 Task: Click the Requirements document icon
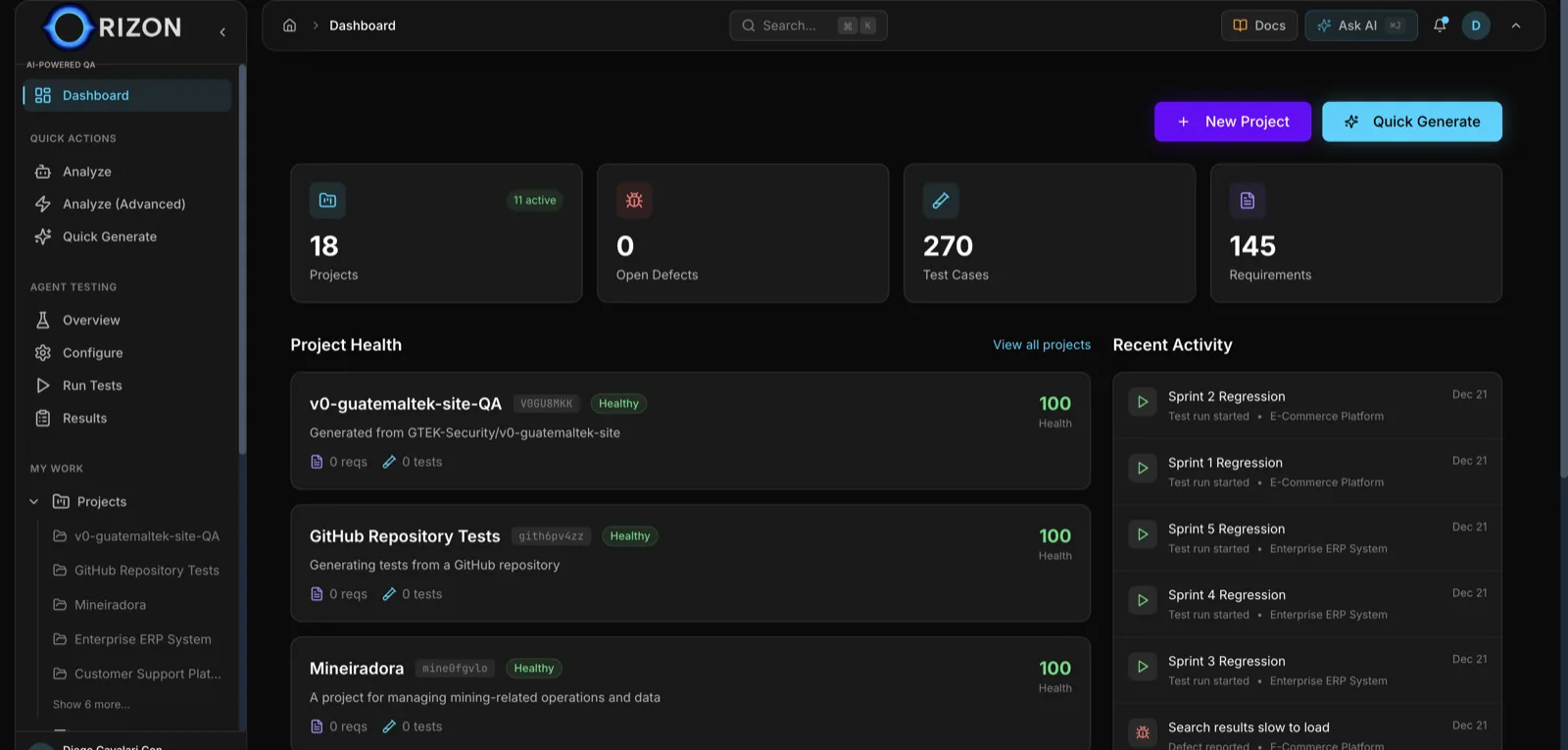(1248, 200)
